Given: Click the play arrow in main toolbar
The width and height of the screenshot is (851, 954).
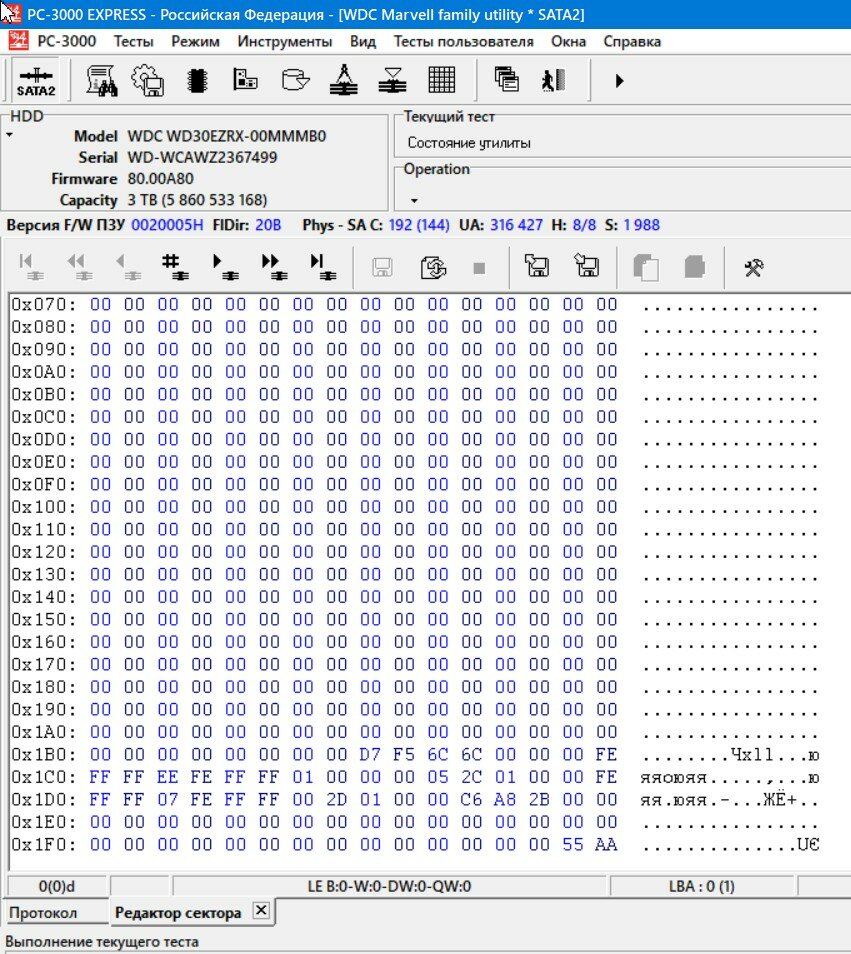Looking at the screenshot, I should pos(619,80).
